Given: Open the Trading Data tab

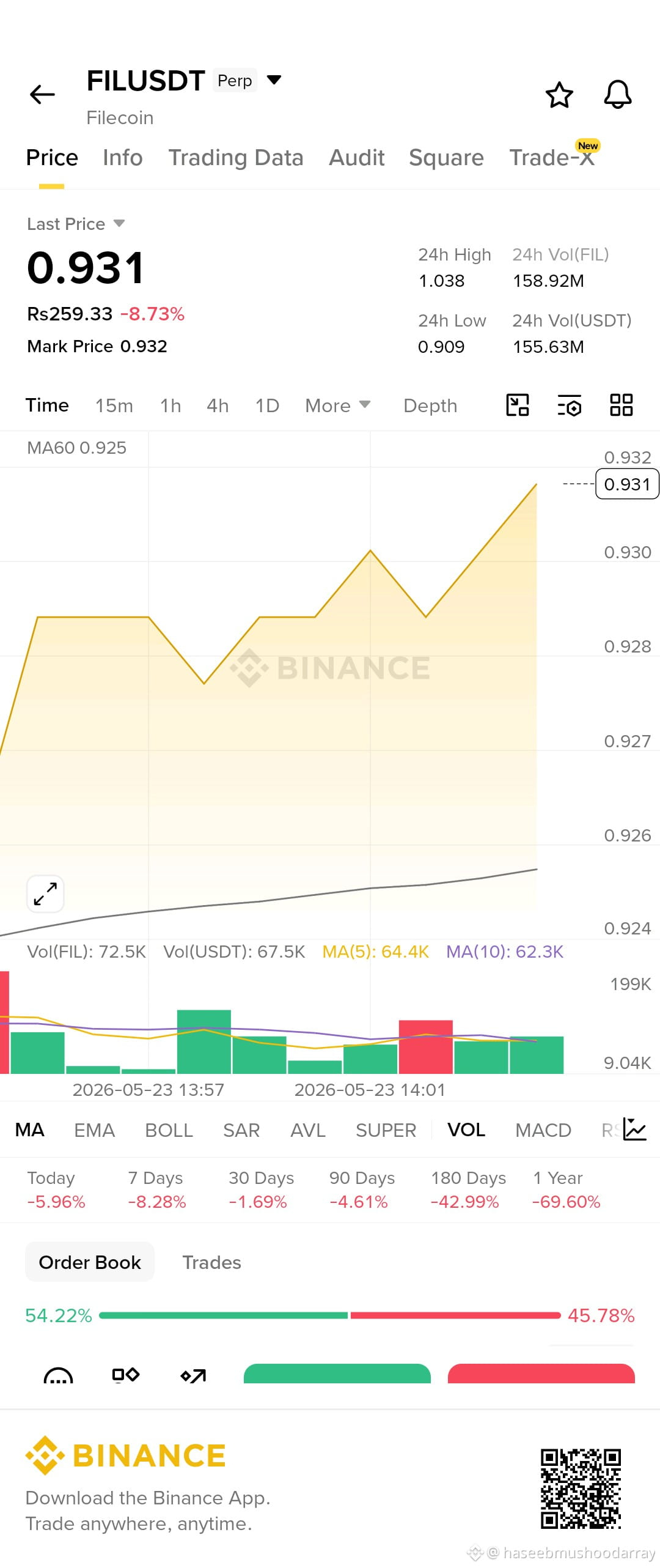Looking at the screenshot, I should pos(236,158).
